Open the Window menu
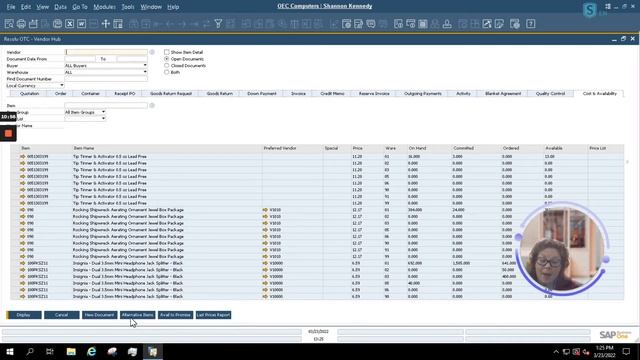Screen dimensions: 640x360 pos(151,7)
